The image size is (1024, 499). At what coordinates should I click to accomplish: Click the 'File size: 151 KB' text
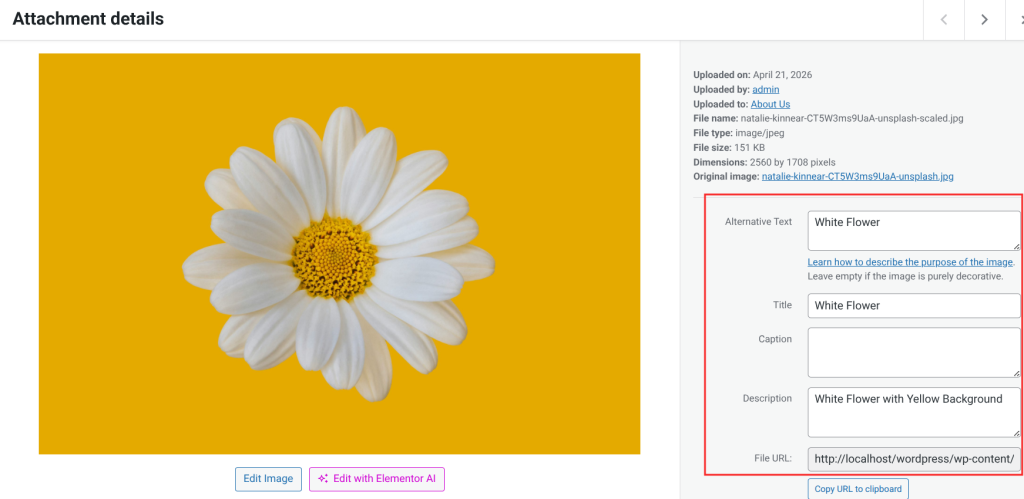(729, 148)
